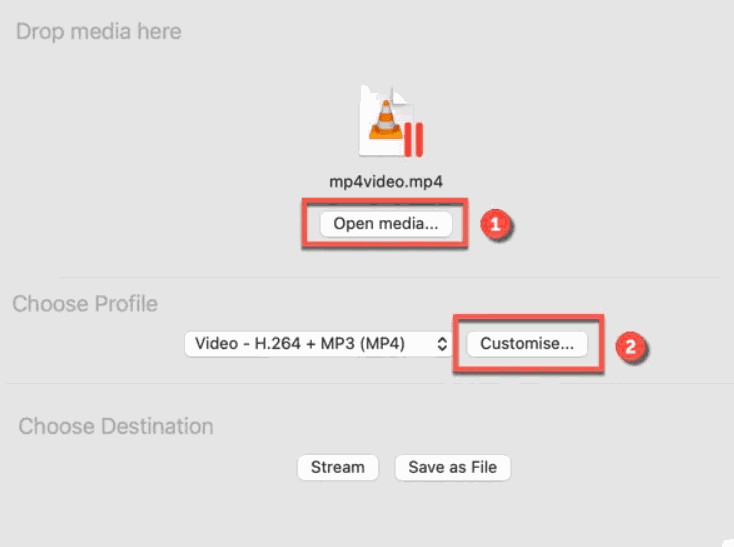
Task: Click the divider line above Choose Profile
Action: pyautogui.click(x=389, y=277)
